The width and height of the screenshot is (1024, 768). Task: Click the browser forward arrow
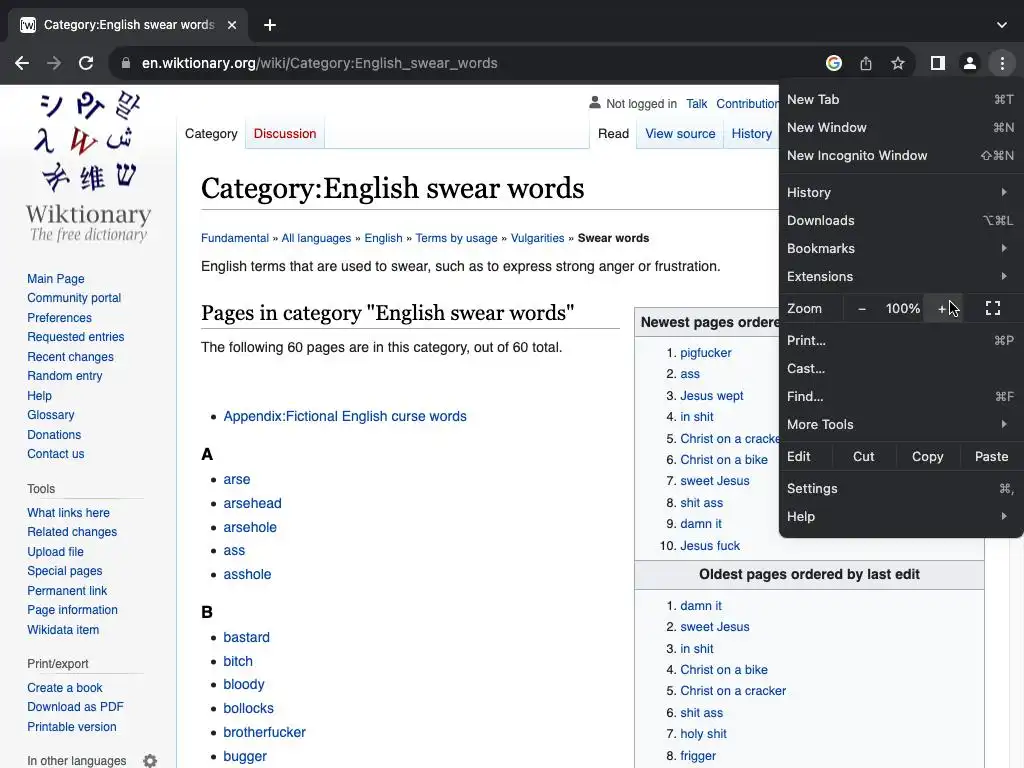point(54,63)
